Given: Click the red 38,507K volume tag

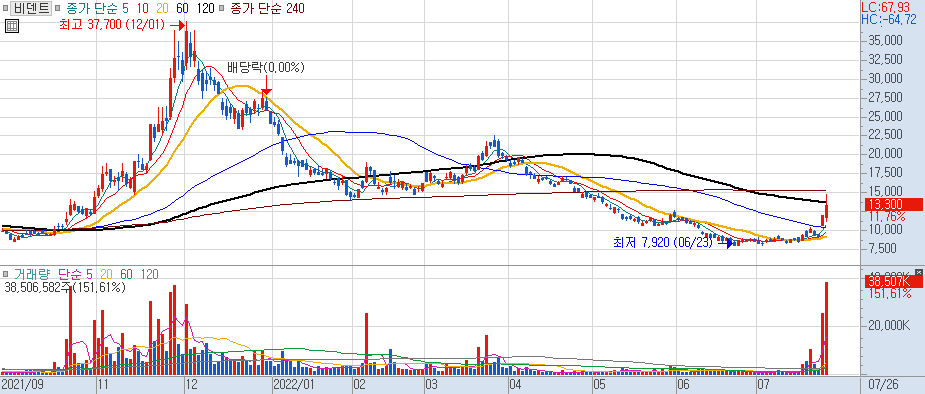Looking at the screenshot, I should 894,281.
